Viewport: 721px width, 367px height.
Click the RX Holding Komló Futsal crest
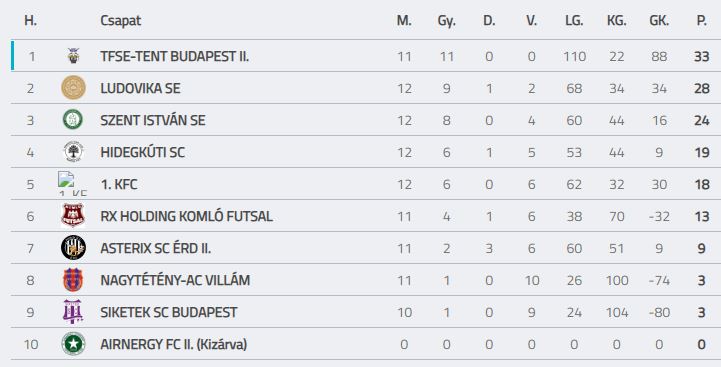(x=73, y=215)
